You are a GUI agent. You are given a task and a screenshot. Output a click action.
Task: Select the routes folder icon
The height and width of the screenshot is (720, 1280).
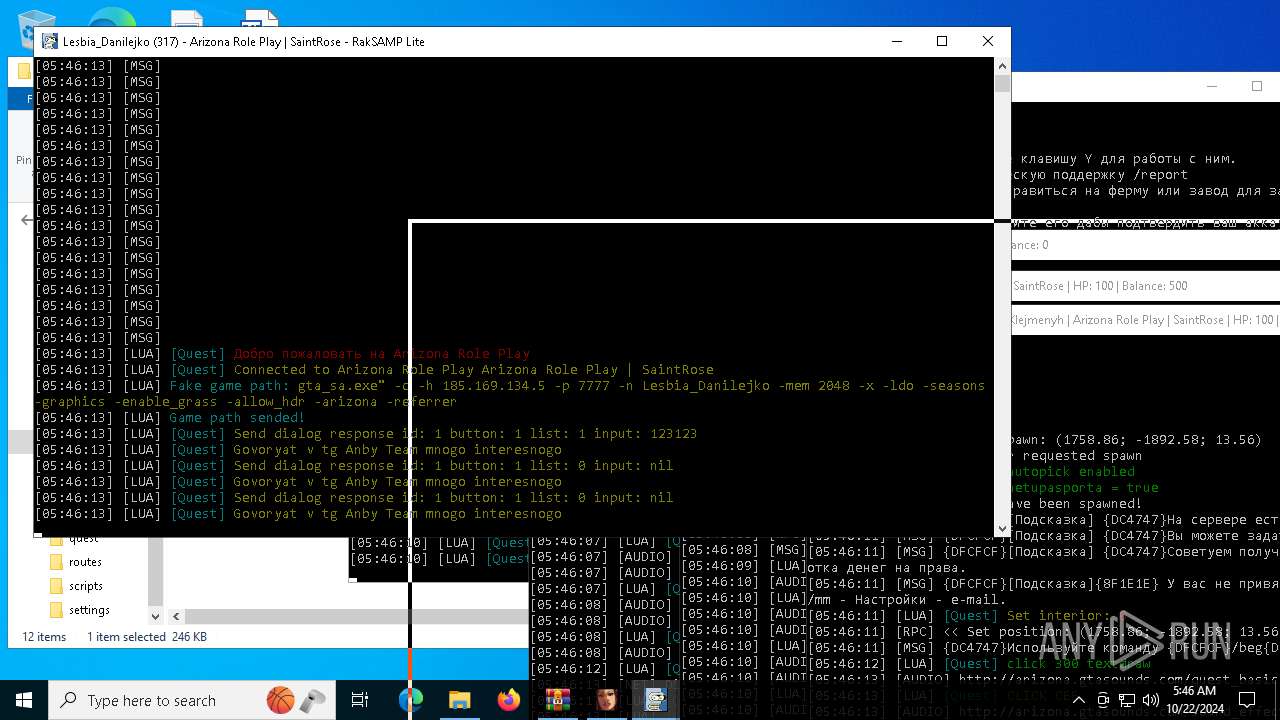[x=56, y=562]
